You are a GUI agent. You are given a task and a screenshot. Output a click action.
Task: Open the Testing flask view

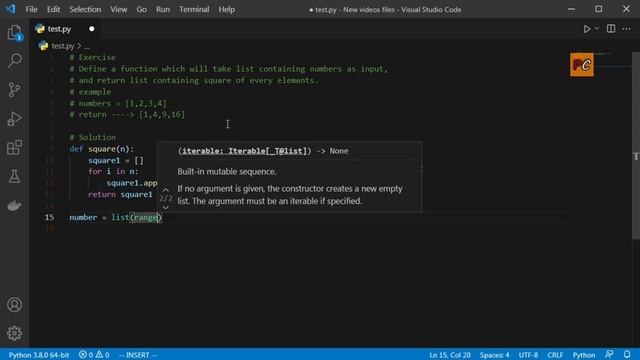pos(14,176)
